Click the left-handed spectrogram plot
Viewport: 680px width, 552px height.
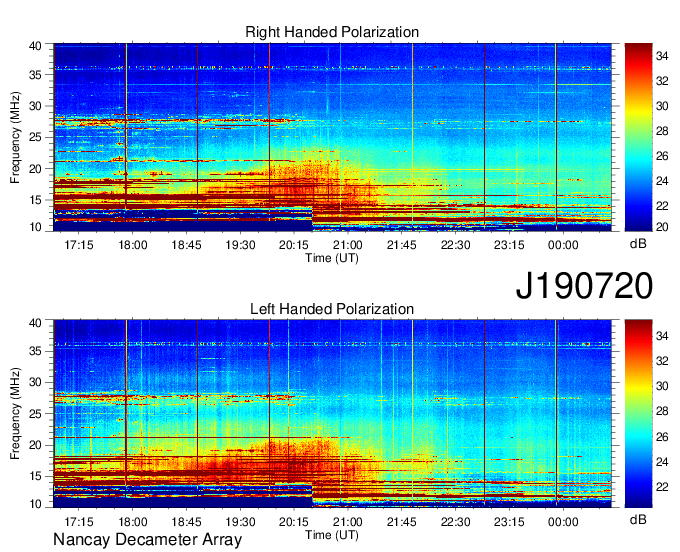click(332, 414)
